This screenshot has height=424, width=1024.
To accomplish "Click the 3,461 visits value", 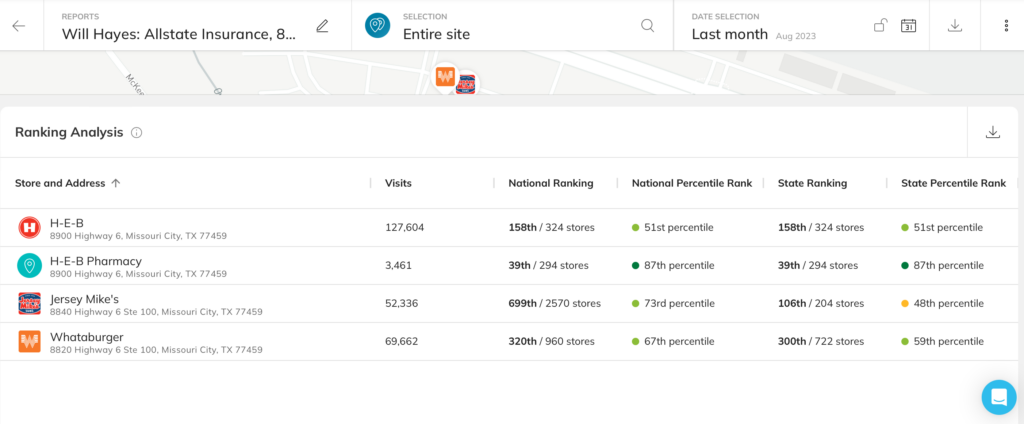I will [398, 266].
